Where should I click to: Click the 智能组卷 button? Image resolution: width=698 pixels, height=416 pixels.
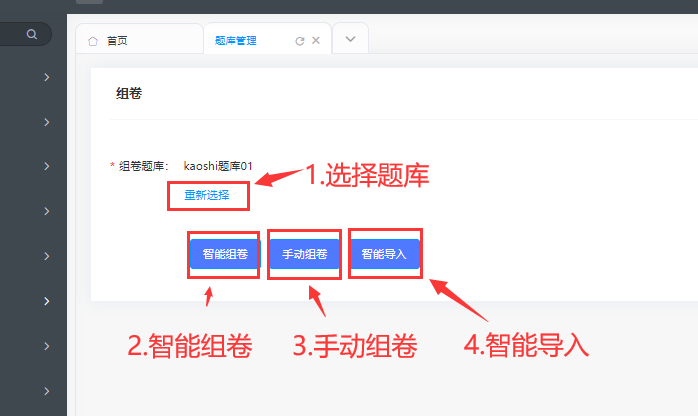pos(225,254)
